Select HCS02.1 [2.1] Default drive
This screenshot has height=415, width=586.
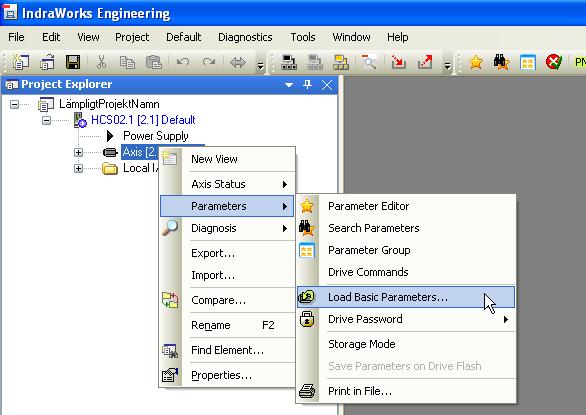143,120
